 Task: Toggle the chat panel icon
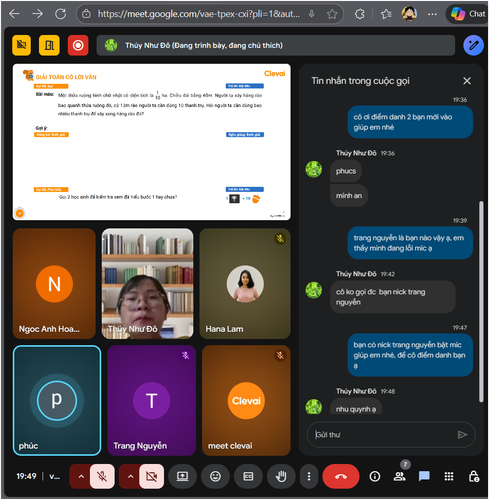424,476
